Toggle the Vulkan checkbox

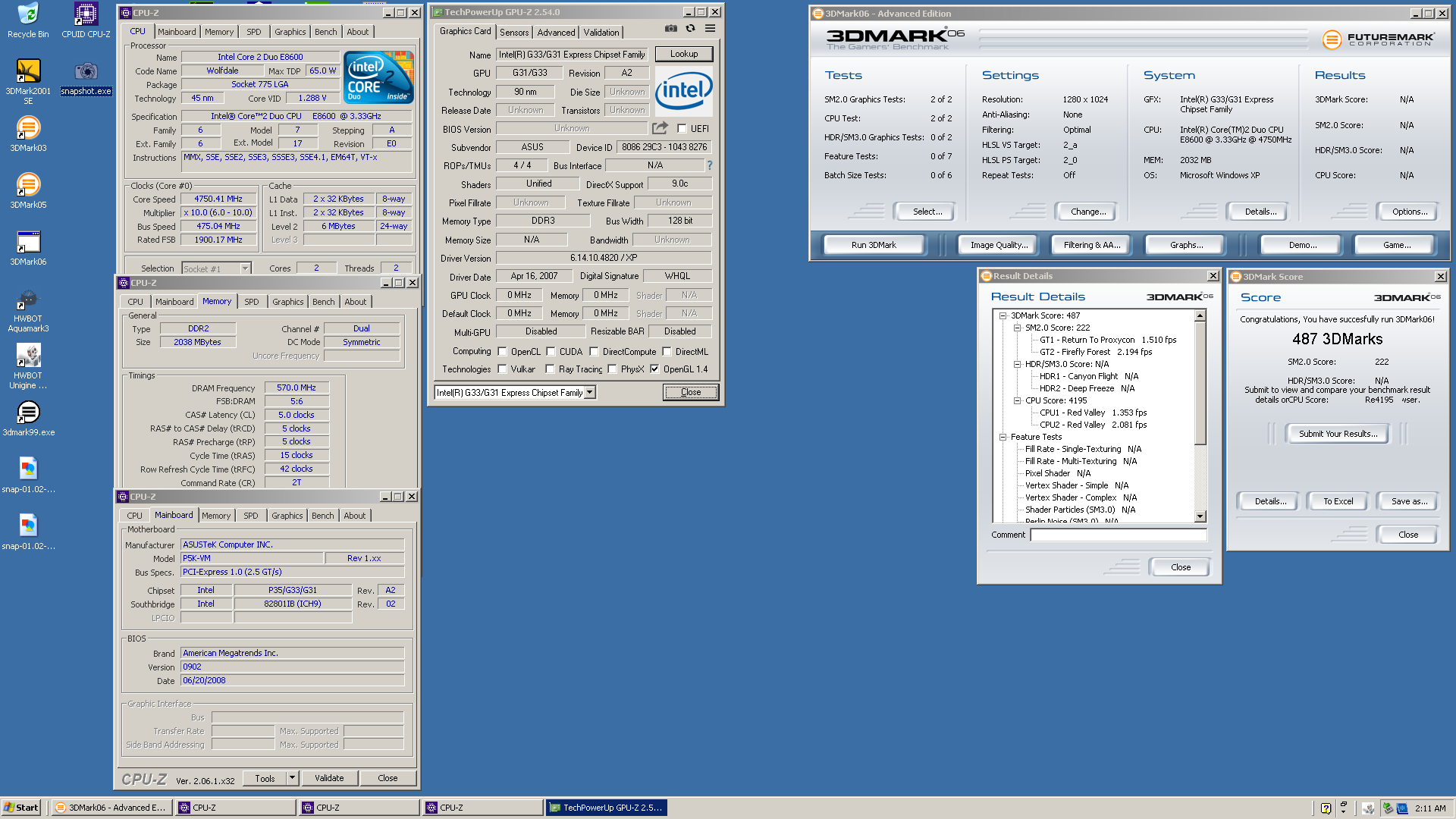[502, 369]
